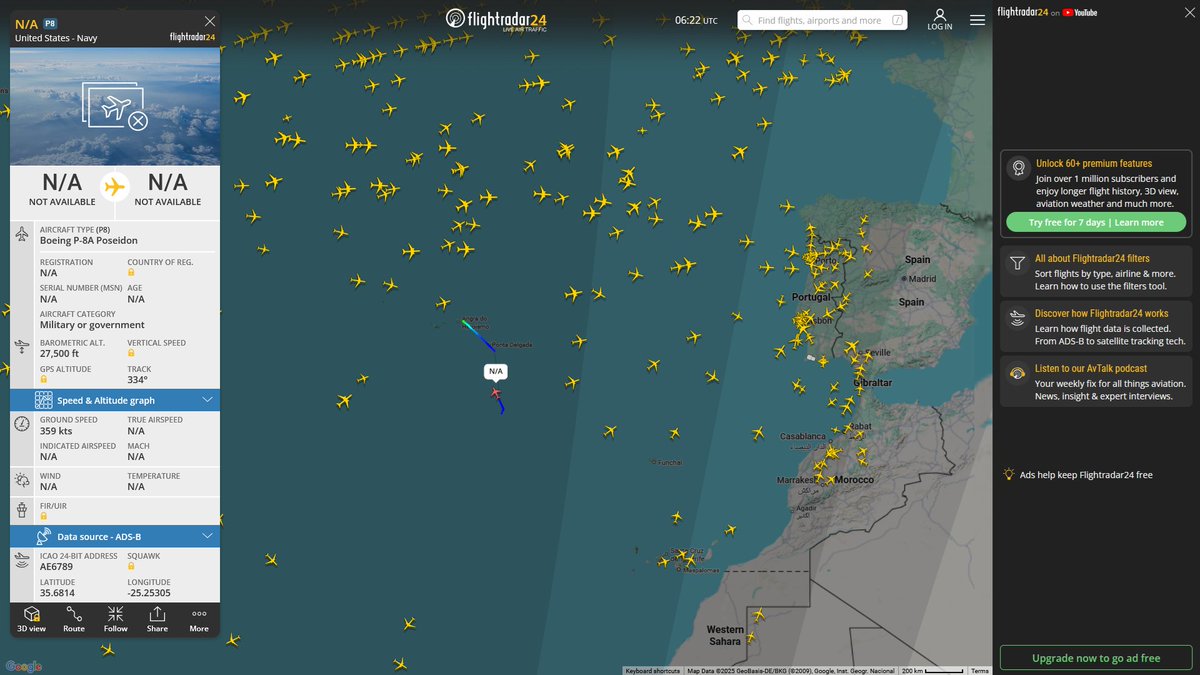The width and height of the screenshot is (1200, 675).
Task: Click the Boeing P-8A Poseidon text
Action: point(89,241)
